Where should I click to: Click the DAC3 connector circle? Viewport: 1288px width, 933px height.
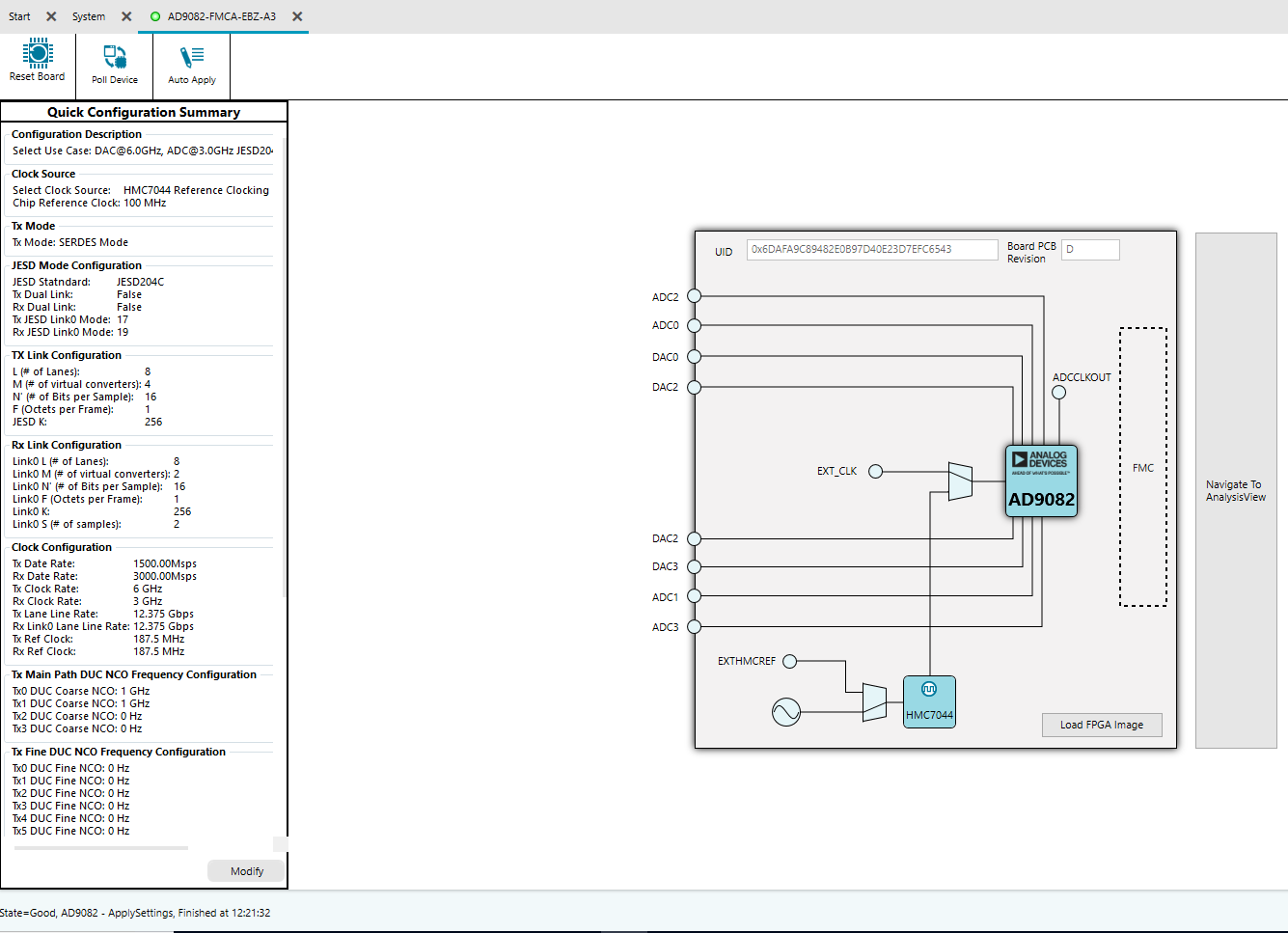694,566
